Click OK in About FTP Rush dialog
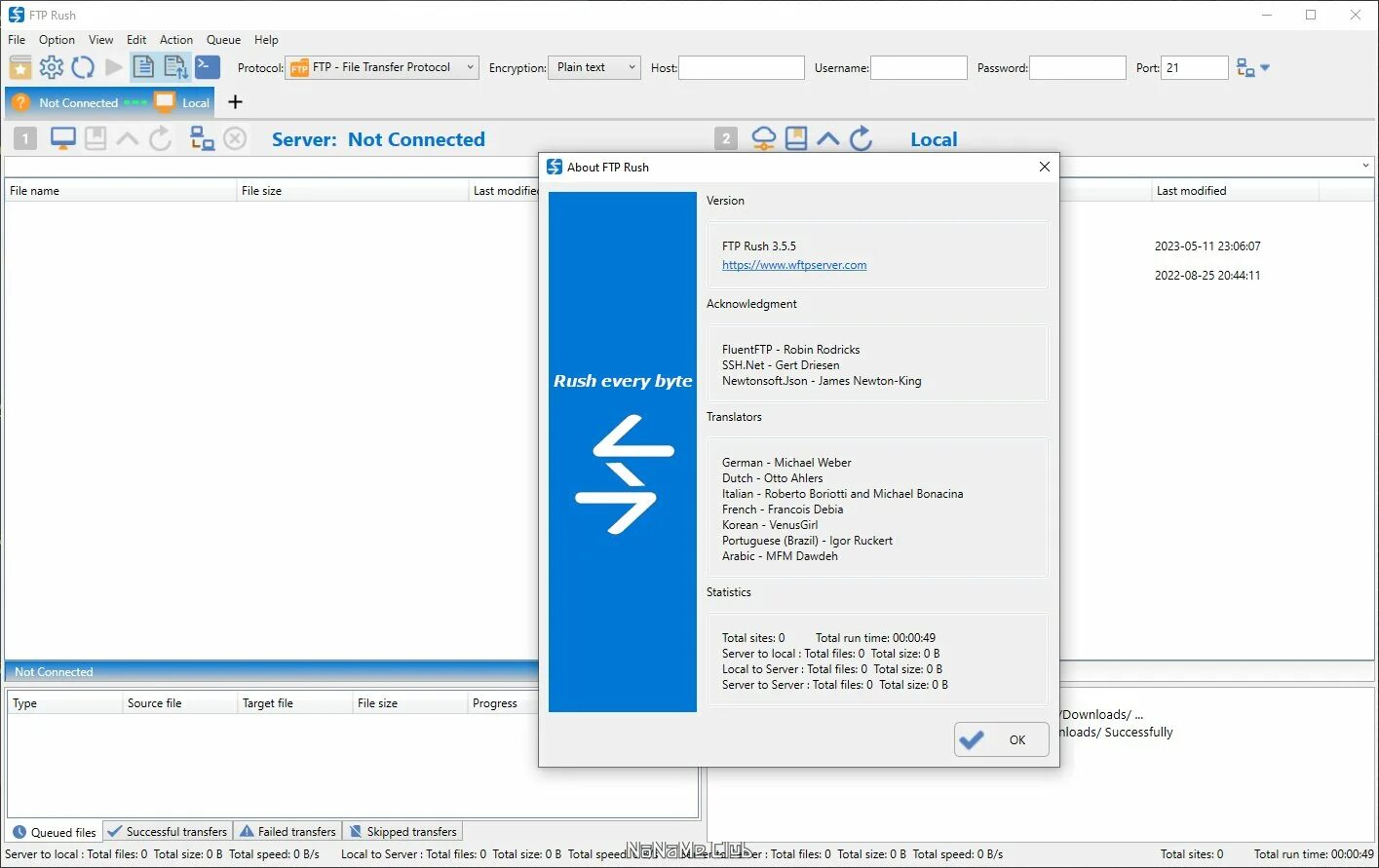Image resolution: width=1379 pixels, height=868 pixels. [1002, 740]
